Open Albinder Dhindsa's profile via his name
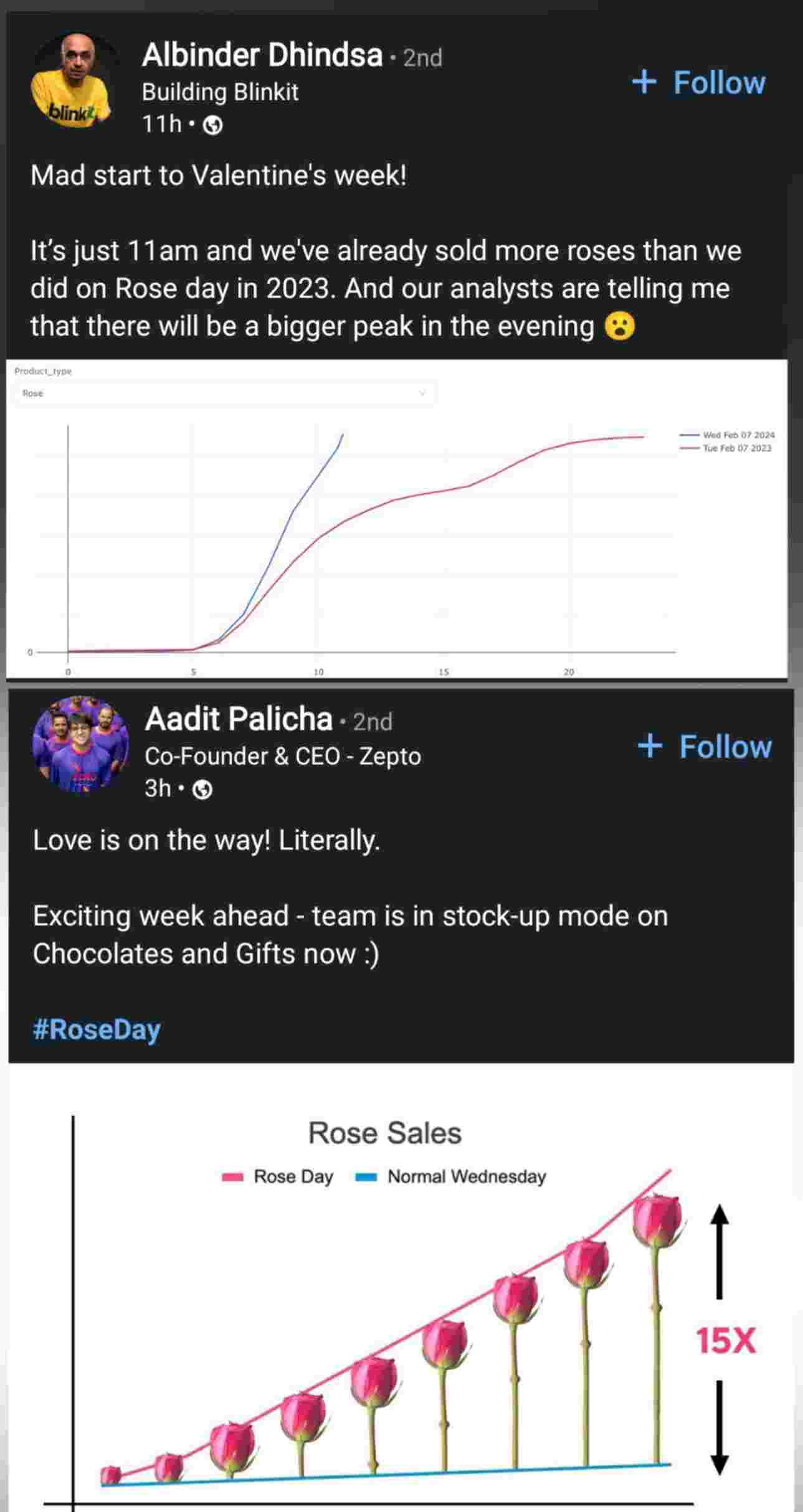This screenshot has width=803, height=1512. (x=262, y=55)
